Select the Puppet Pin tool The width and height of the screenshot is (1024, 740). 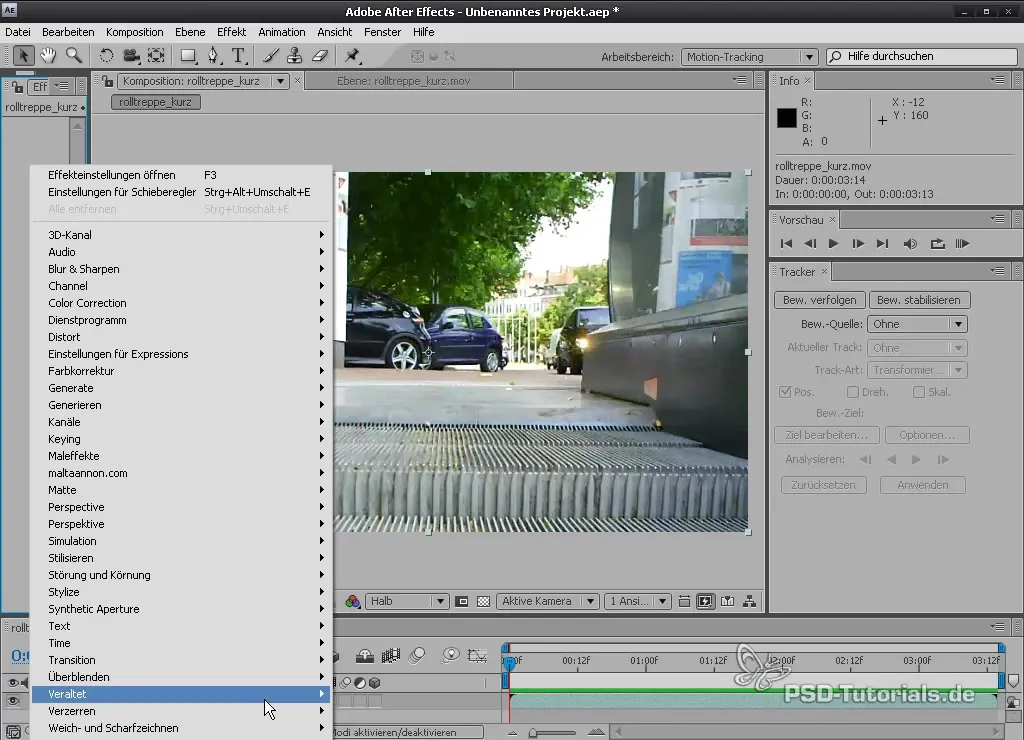(x=353, y=56)
